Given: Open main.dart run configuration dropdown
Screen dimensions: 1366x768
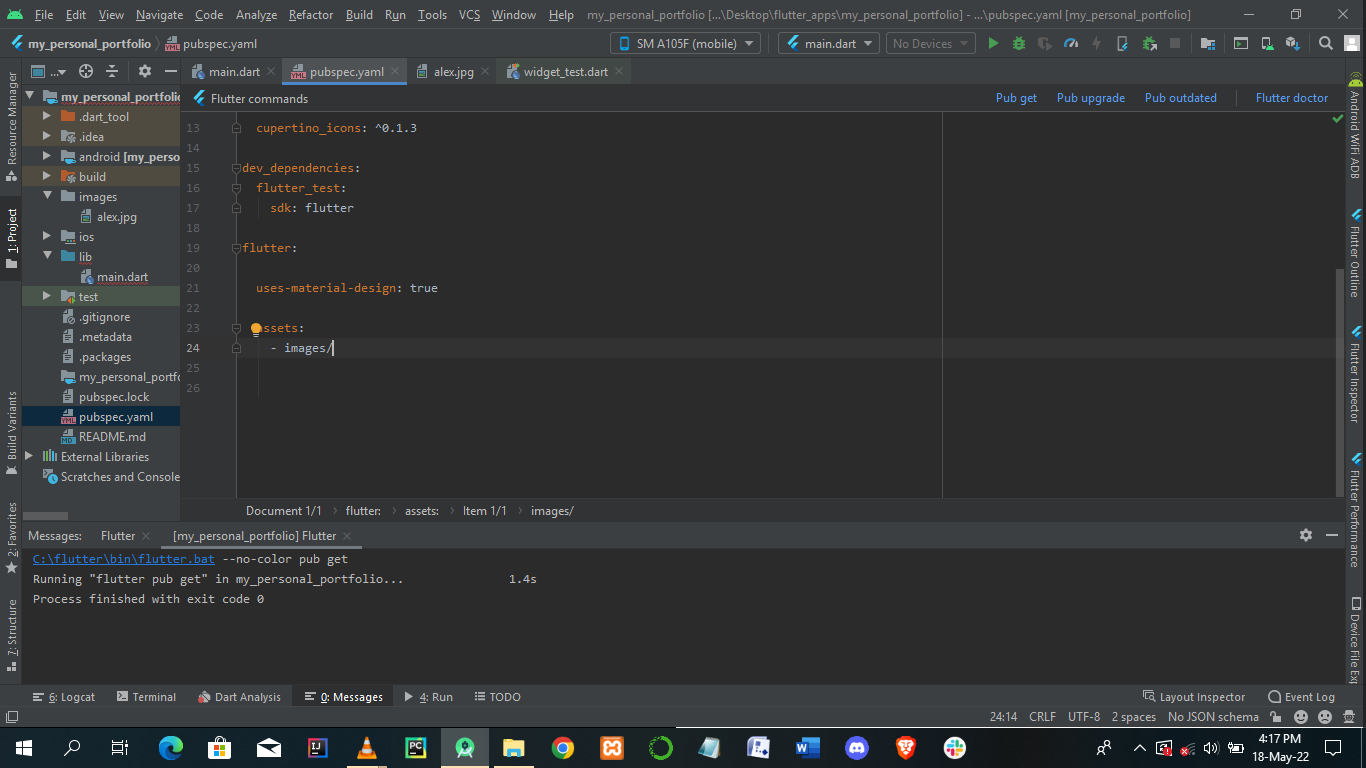Looking at the screenshot, I should tap(829, 44).
